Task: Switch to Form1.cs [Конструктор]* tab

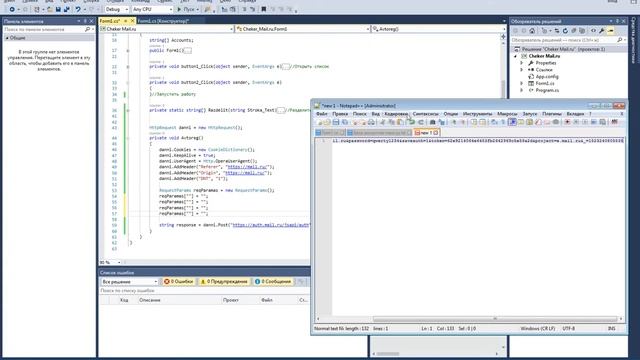Action: click(163, 21)
